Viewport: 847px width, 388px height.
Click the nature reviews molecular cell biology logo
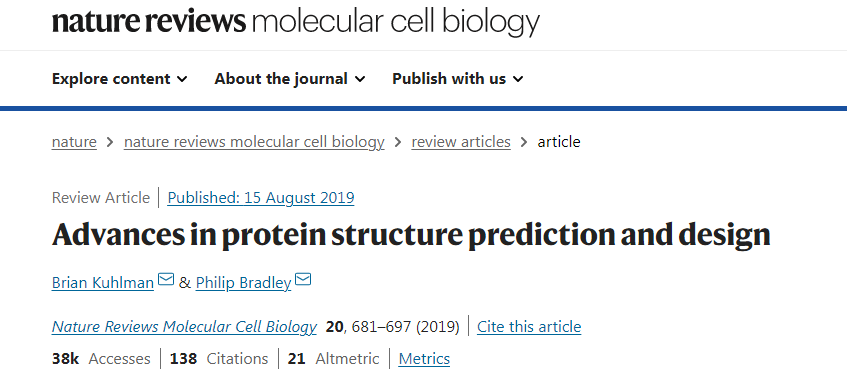coord(295,22)
